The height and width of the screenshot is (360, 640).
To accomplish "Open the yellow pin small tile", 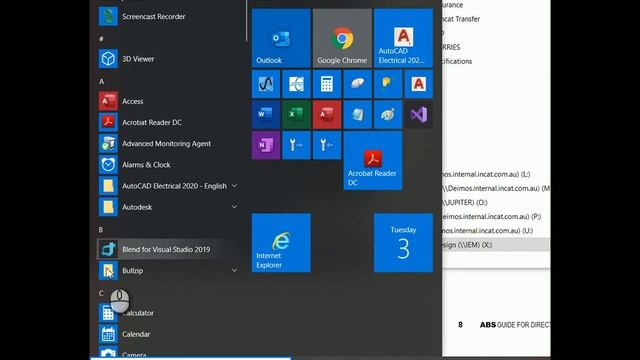I will pyautogui.click(x=388, y=84).
